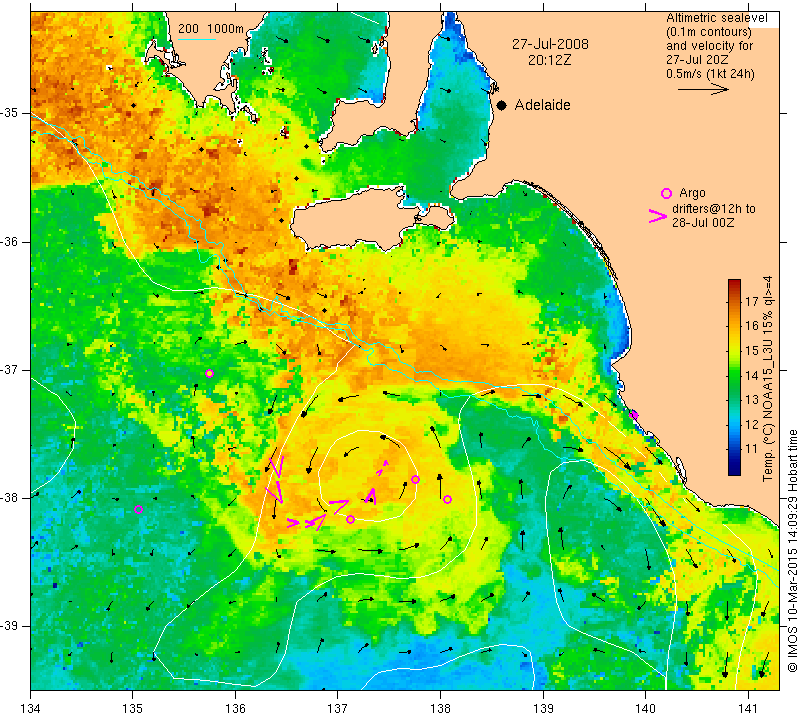
Task: Click the 0.5m/s (1kt 24h) scale text
Action: [710, 73]
